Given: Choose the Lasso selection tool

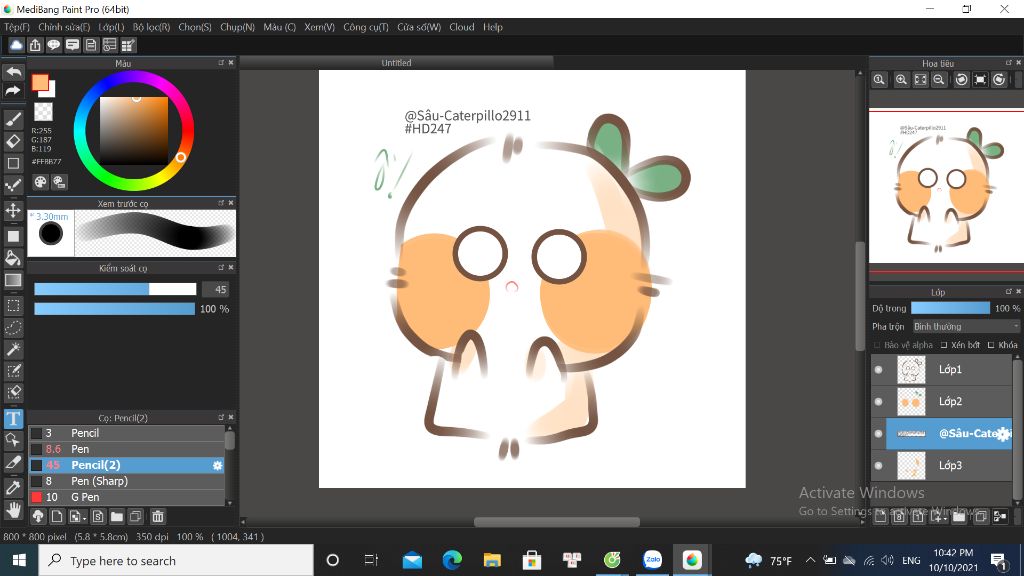Looking at the screenshot, I should click(13, 327).
